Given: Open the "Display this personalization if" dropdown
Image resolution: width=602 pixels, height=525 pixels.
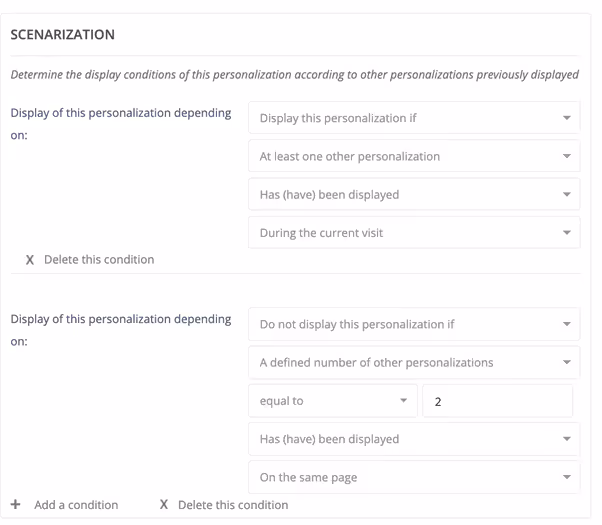Looking at the screenshot, I should [413, 118].
